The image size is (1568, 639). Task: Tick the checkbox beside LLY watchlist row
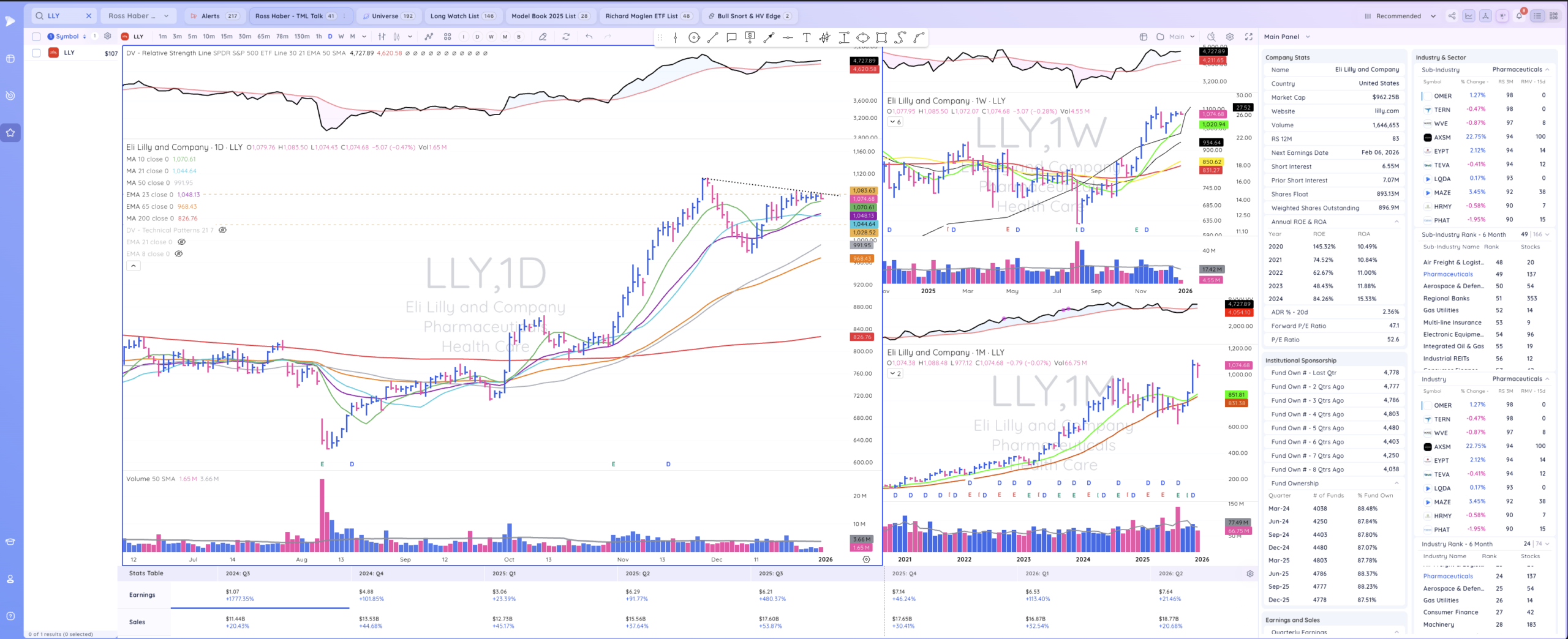[x=36, y=53]
